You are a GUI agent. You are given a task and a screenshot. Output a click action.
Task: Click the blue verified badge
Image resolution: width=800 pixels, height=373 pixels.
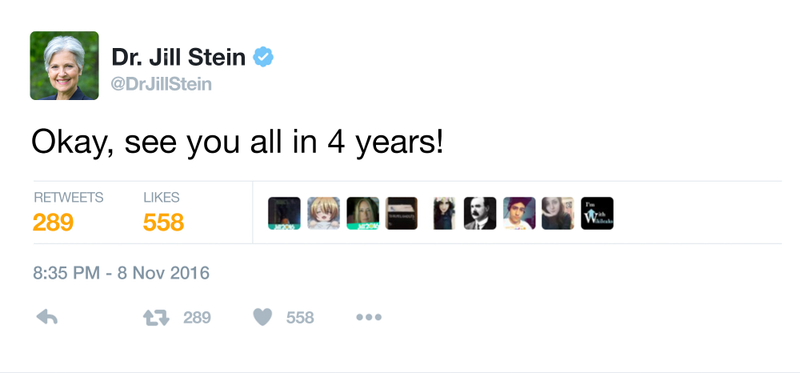pos(263,57)
